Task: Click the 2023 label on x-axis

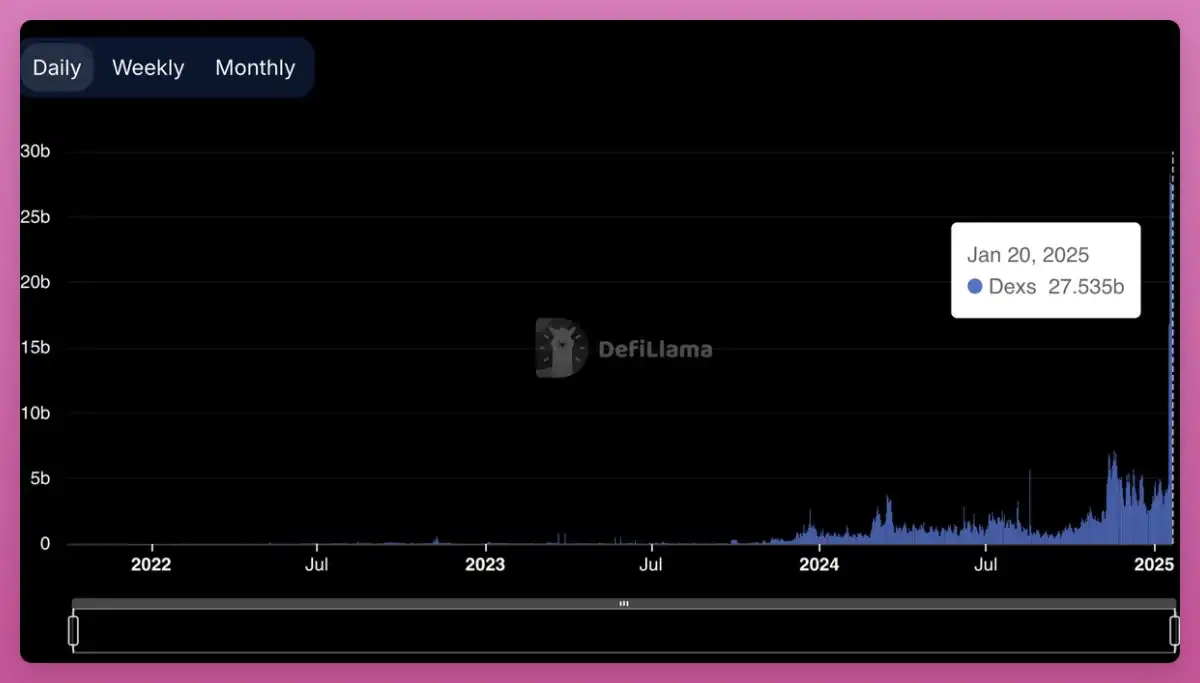Action: pos(485,564)
